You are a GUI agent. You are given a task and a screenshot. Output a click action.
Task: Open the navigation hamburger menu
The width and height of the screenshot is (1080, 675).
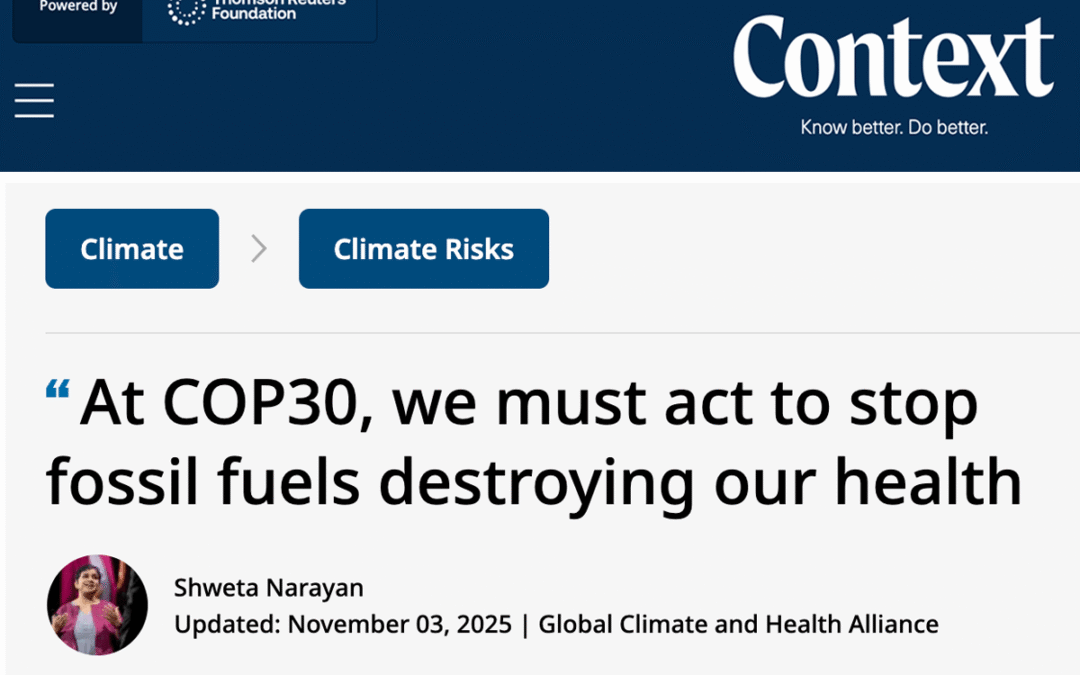(34, 100)
